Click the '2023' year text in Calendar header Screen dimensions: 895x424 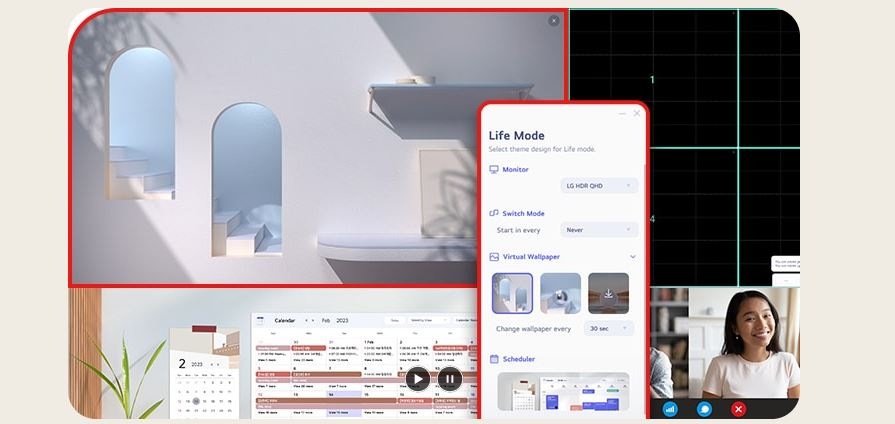pos(342,321)
